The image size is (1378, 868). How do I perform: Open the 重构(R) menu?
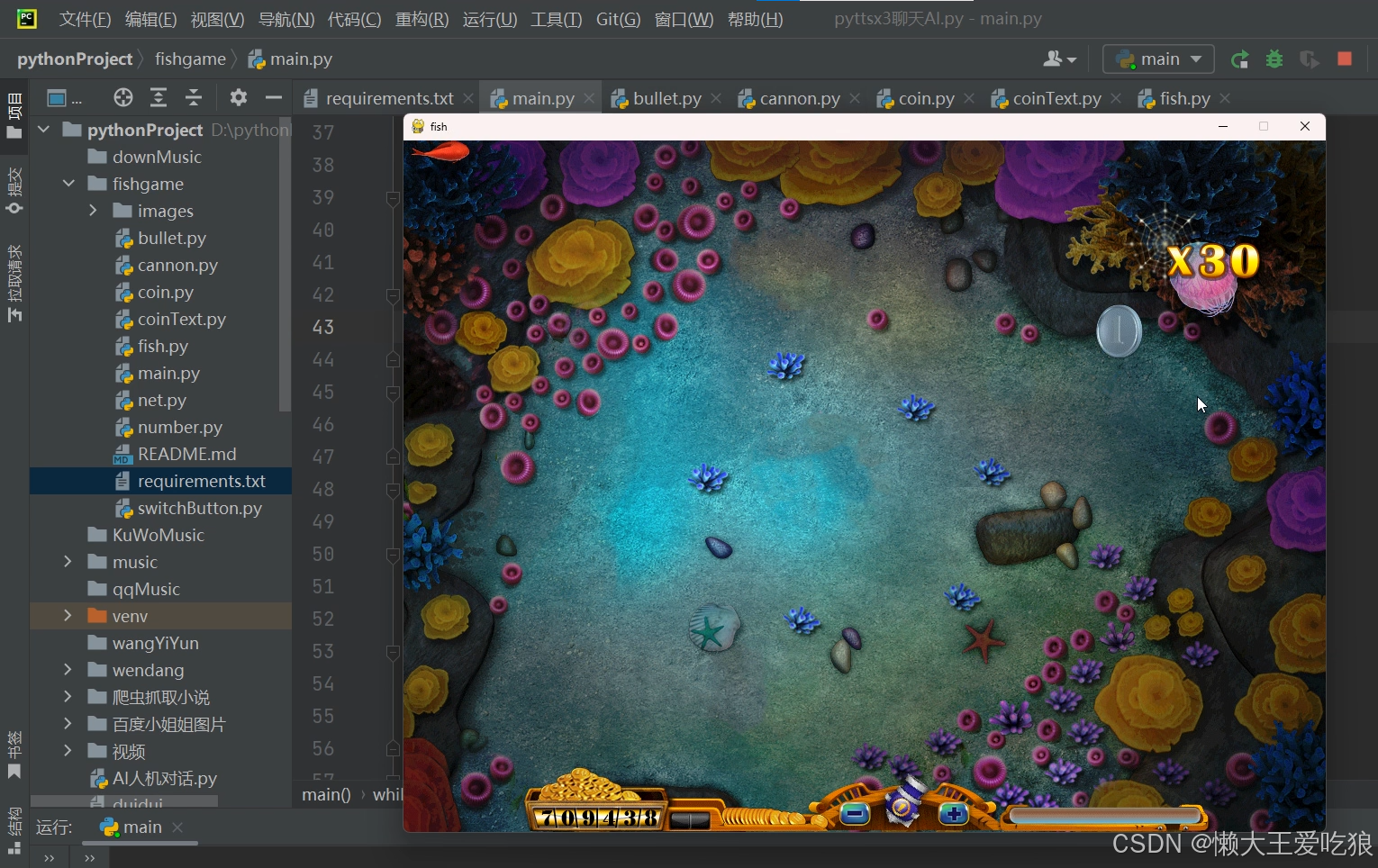click(422, 19)
